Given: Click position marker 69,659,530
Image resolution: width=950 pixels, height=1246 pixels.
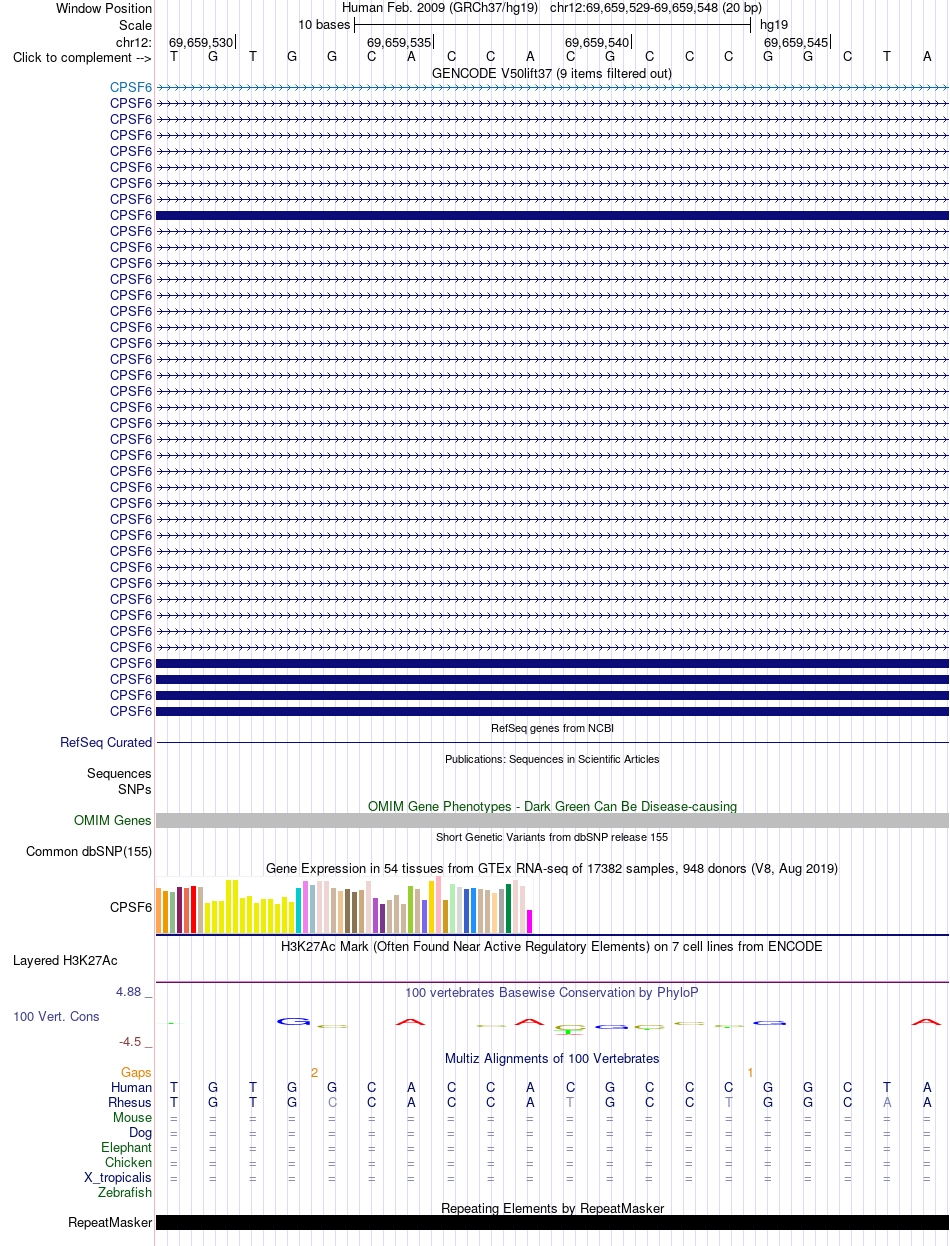Looking at the screenshot, I should click(x=201, y=42).
